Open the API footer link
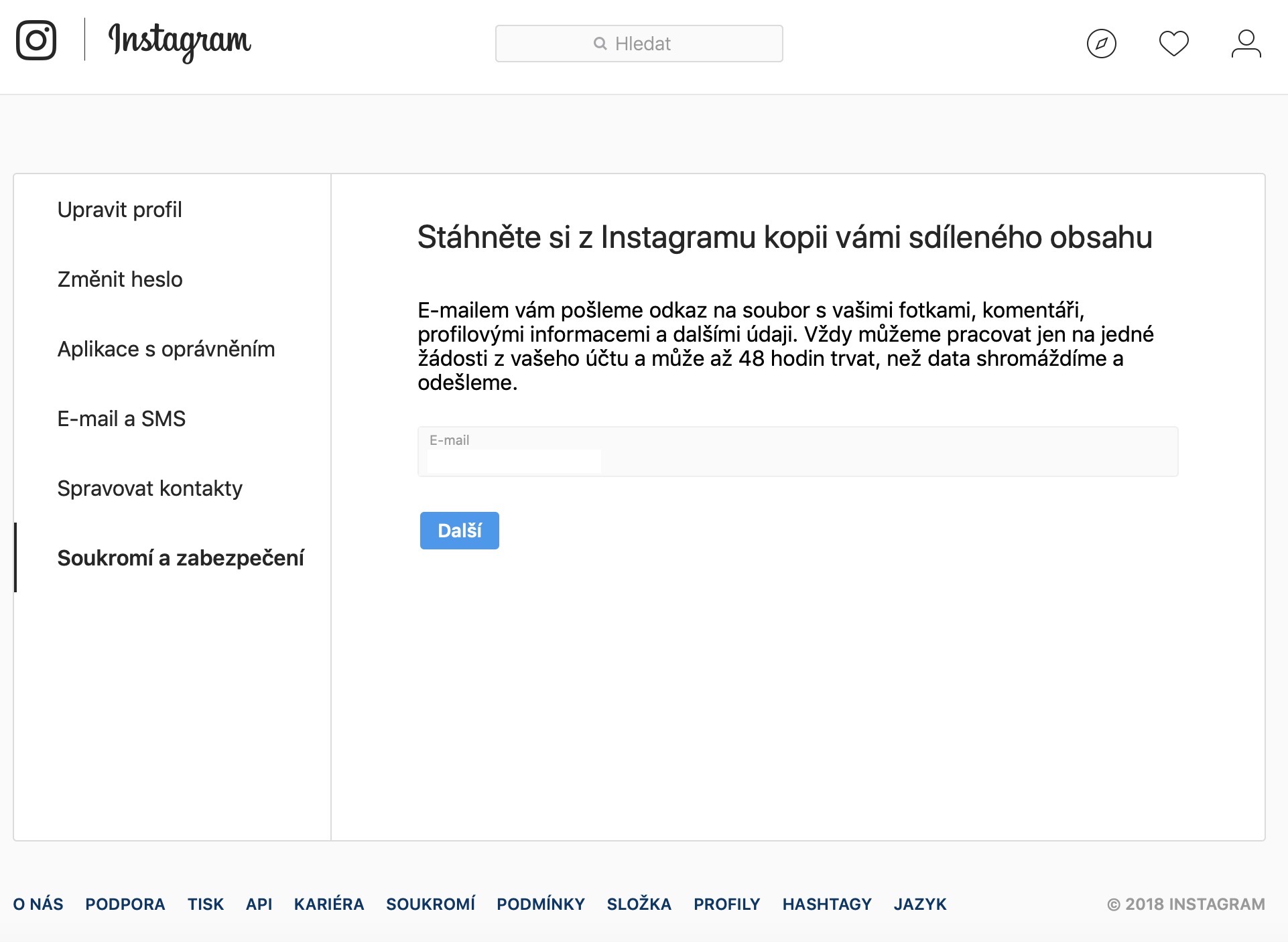Screen dimensions: 1288x942 pos(259,904)
